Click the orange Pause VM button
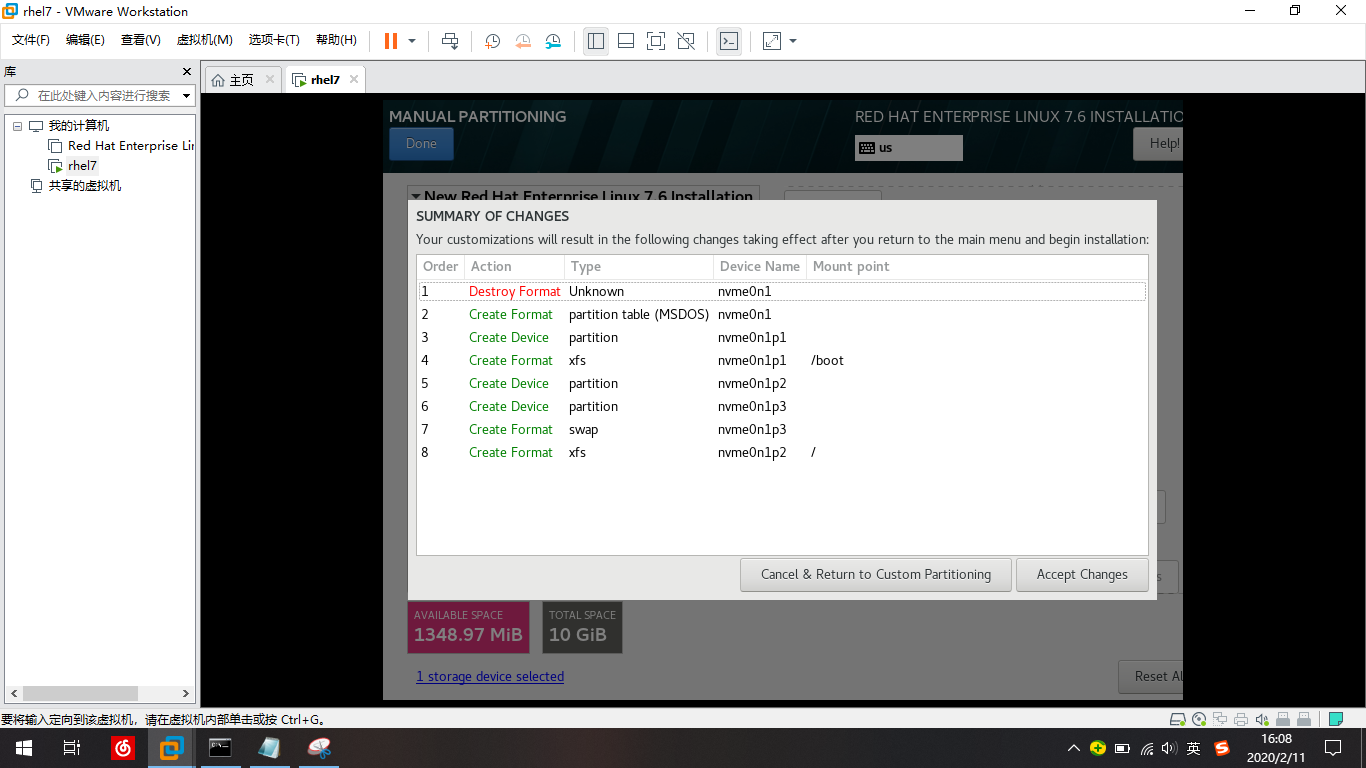Image resolution: width=1366 pixels, height=768 pixels. click(x=390, y=41)
